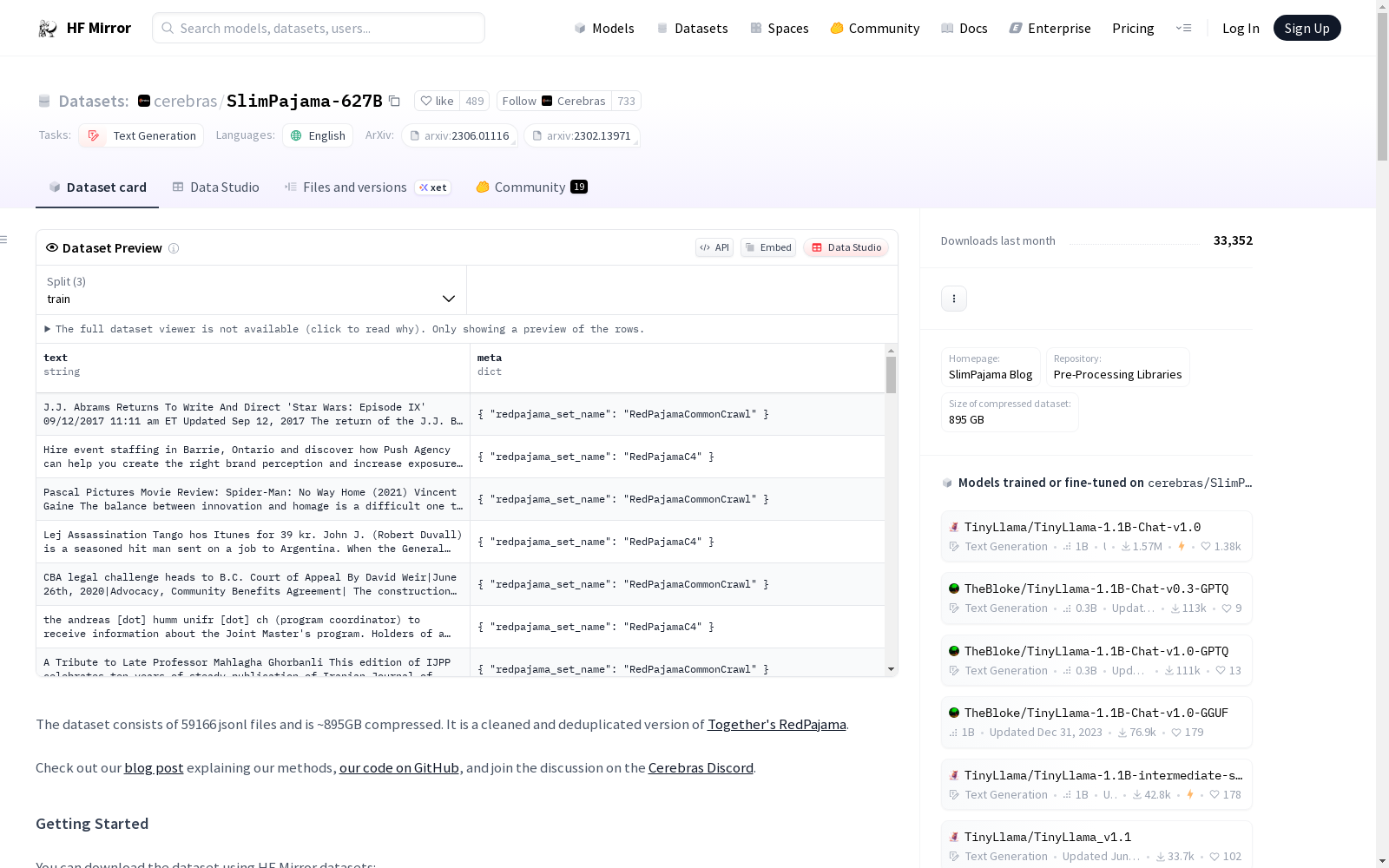The image size is (1389, 868).
Task: Open TheBloke TinyLlama-1.1B-Chat-v1.0-GGUF model
Action: [1096, 722]
